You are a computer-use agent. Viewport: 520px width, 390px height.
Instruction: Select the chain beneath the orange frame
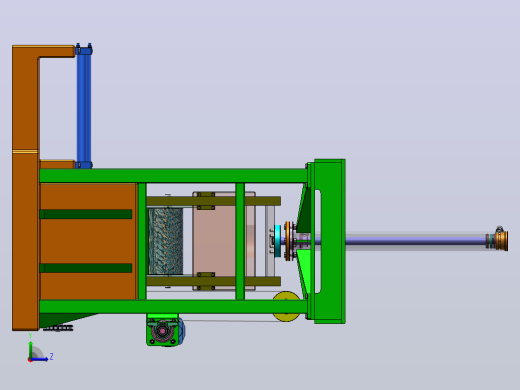click(58, 328)
